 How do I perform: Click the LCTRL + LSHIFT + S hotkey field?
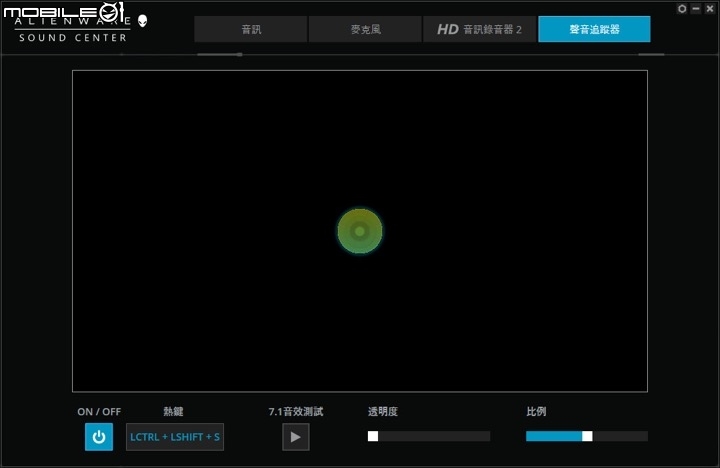click(175, 437)
